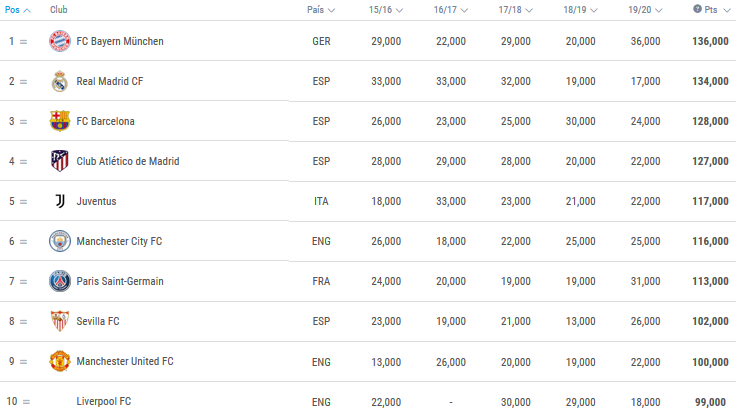The image size is (736, 420).
Task: Sort by 17/18 season column
Action: (x=515, y=10)
